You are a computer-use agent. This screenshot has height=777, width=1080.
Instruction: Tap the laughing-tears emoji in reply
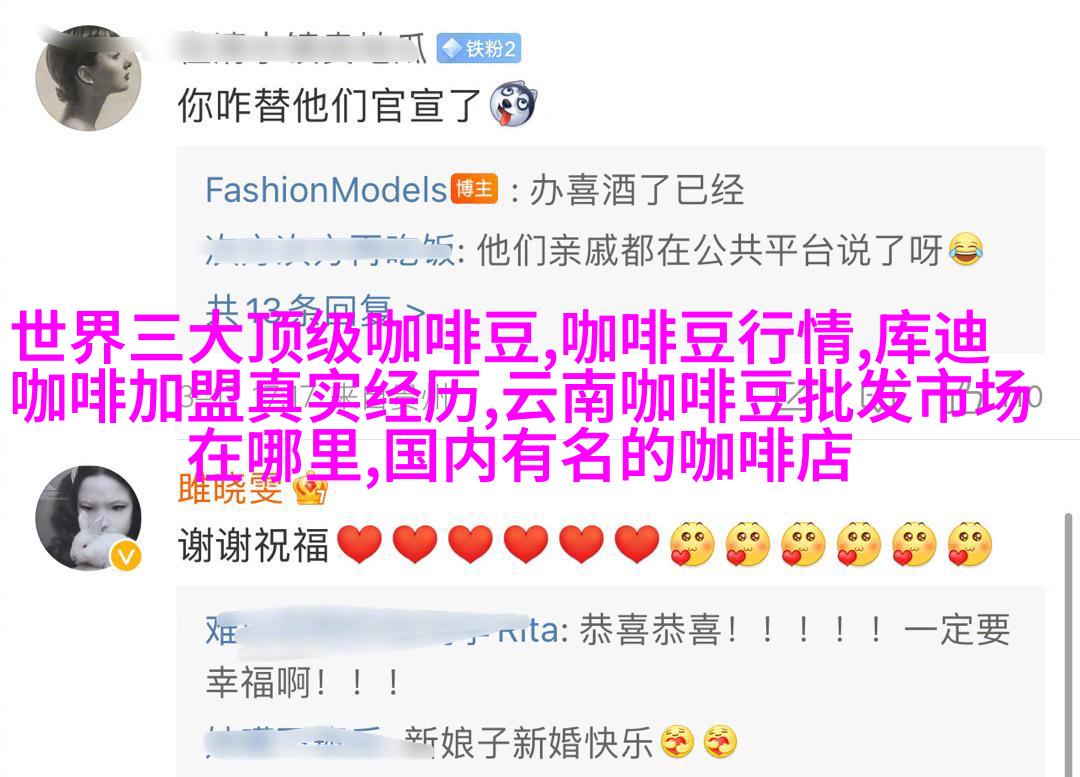click(966, 249)
